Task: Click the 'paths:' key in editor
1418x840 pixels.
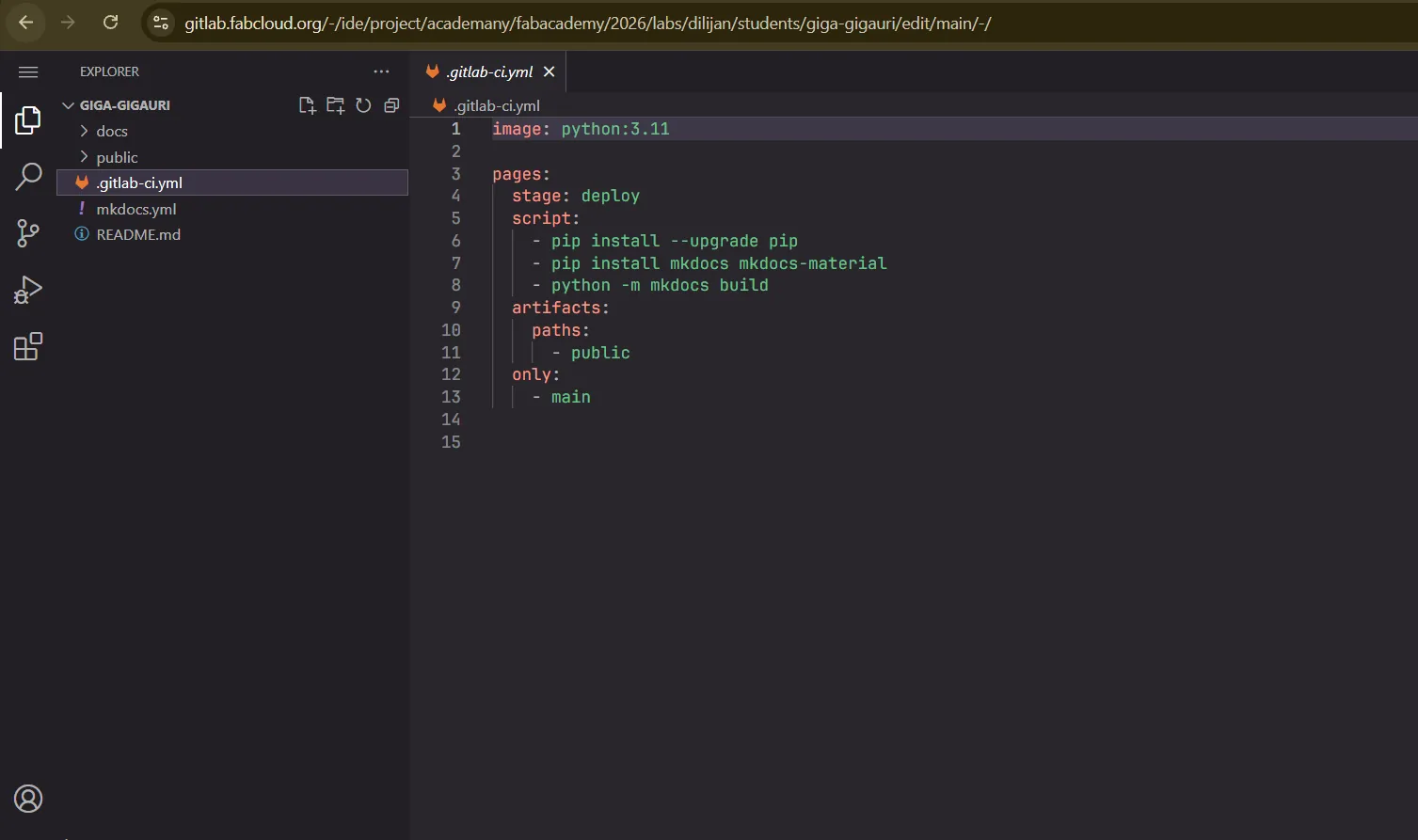Action: point(561,330)
